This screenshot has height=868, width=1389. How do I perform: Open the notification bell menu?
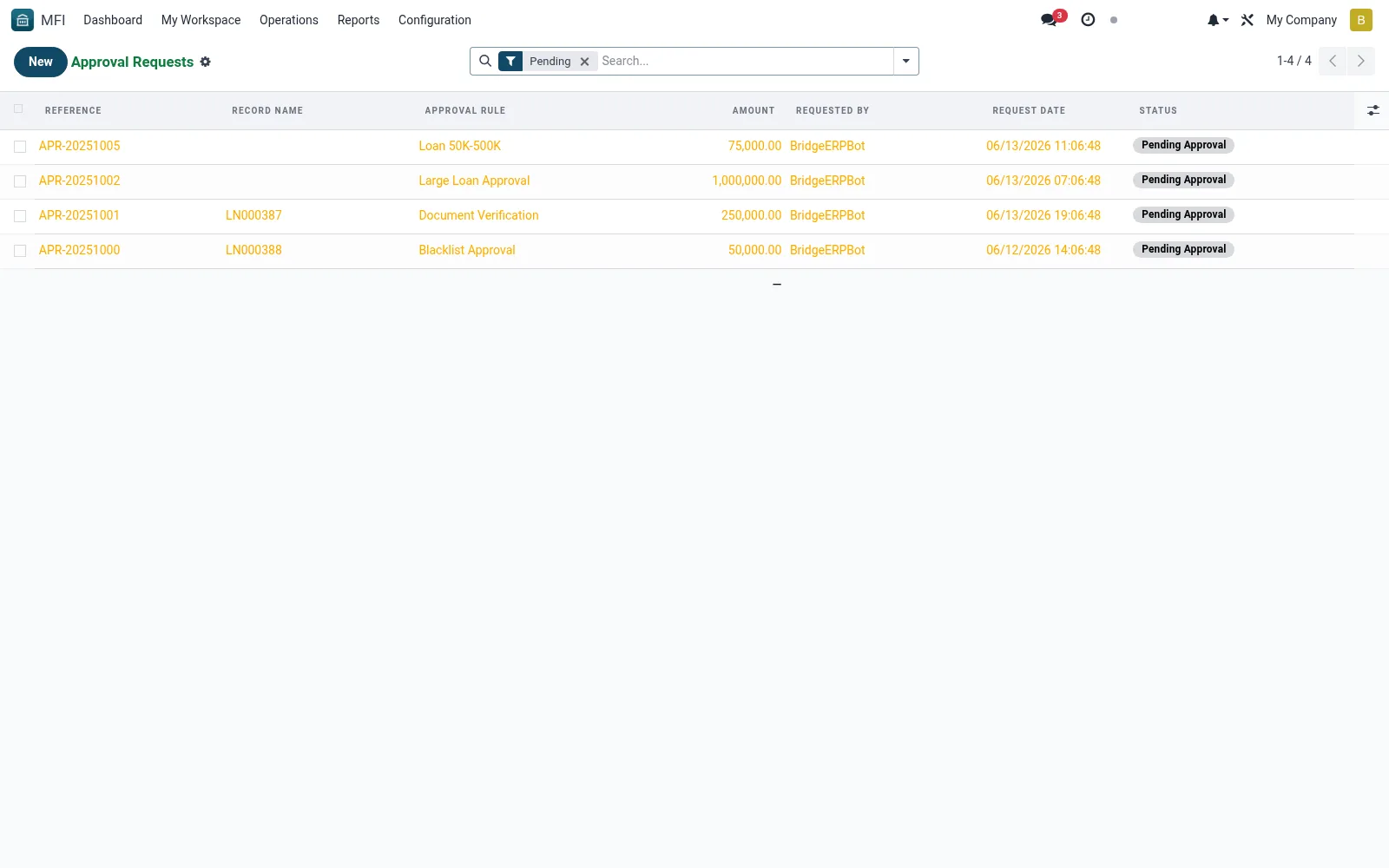(1217, 20)
